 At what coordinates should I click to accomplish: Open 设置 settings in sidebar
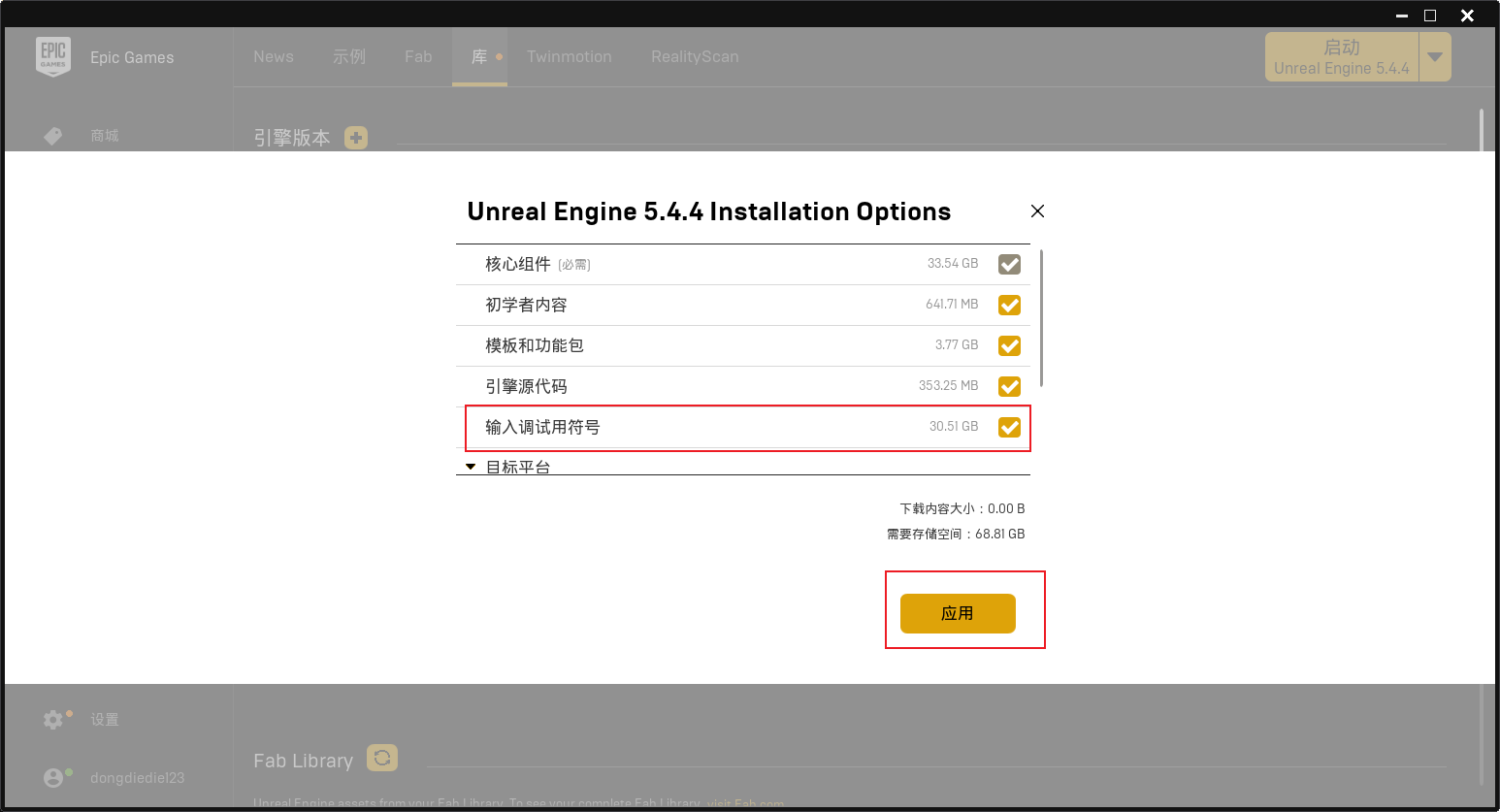[x=105, y=720]
